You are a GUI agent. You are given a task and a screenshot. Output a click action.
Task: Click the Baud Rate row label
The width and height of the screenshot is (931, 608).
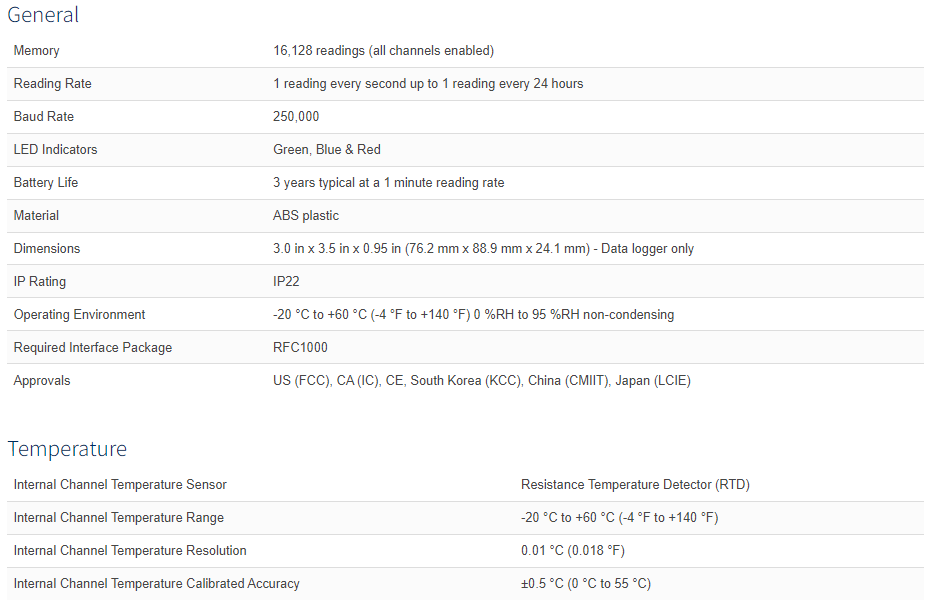(x=43, y=117)
